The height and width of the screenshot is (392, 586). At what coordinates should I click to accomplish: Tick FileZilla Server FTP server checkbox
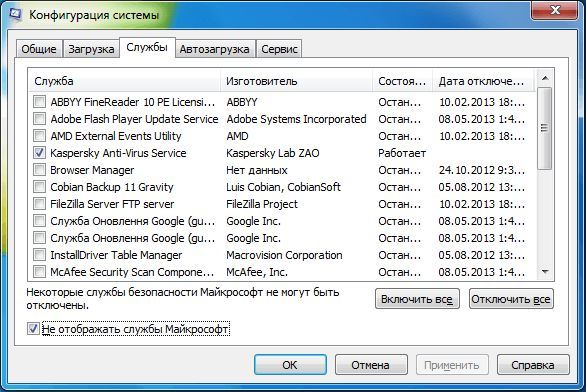pos(39,204)
